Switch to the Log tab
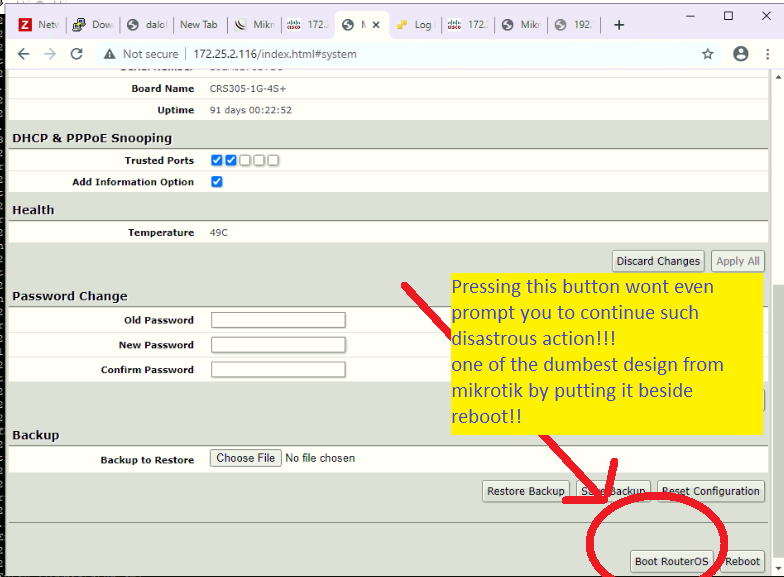Screen dimensions: 784x577 416,24
